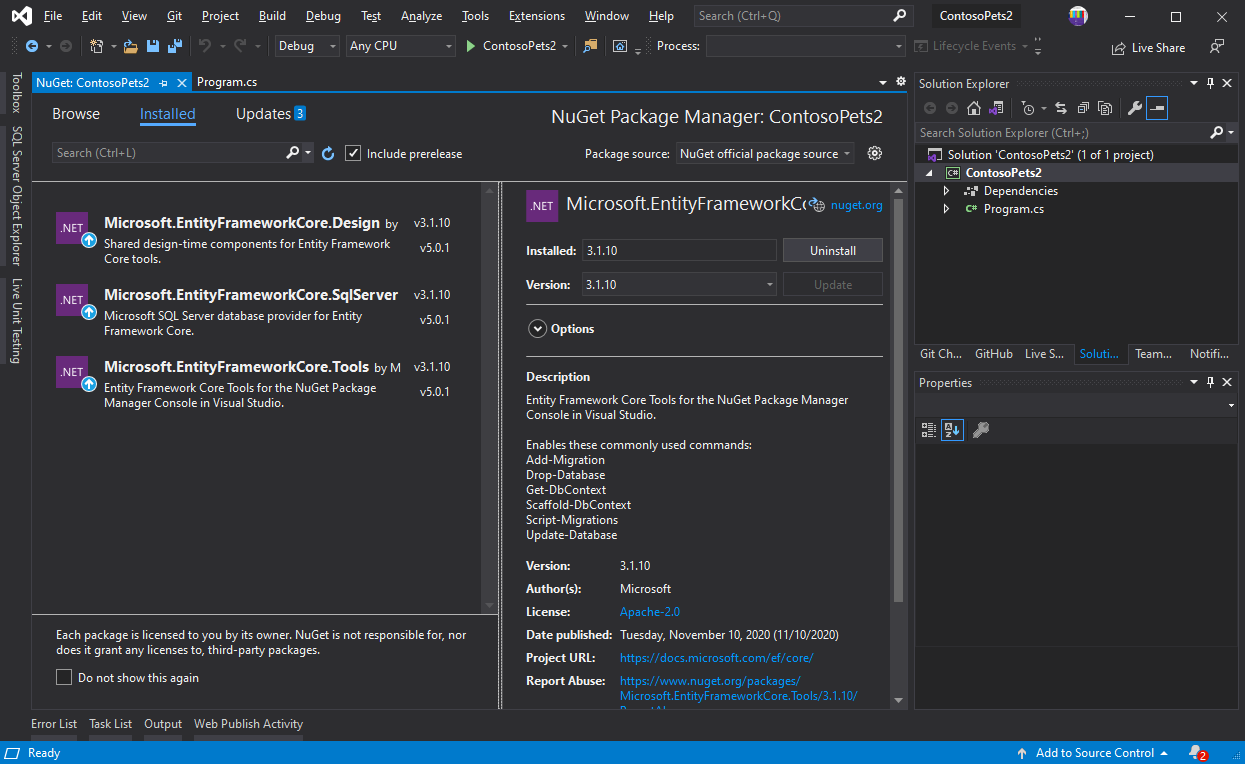This screenshot has height=764, width=1245.
Task: Switch views icon in Solution Explorer
Action: [x=996, y=108]
